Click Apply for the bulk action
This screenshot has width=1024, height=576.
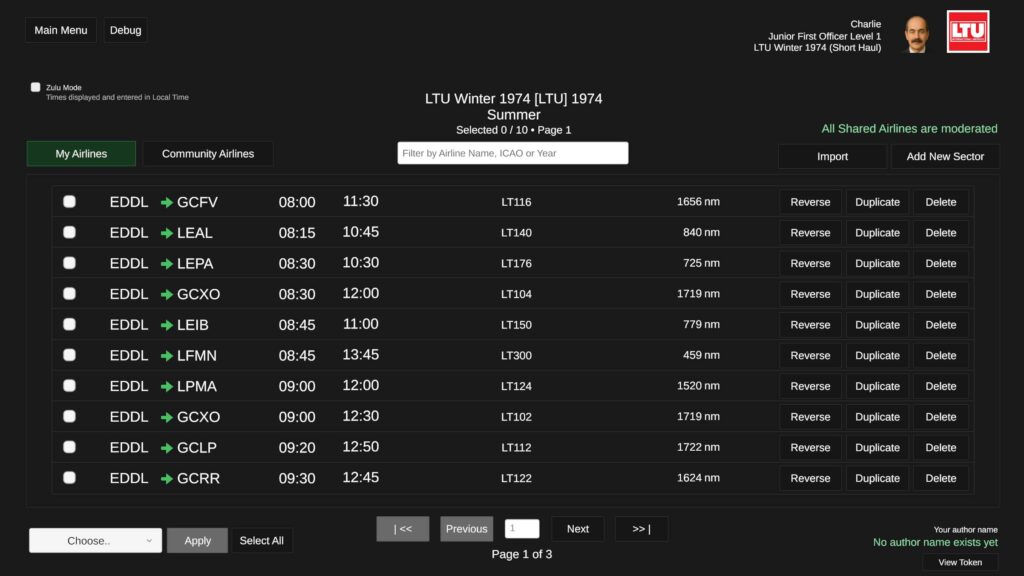click(197, 541)
